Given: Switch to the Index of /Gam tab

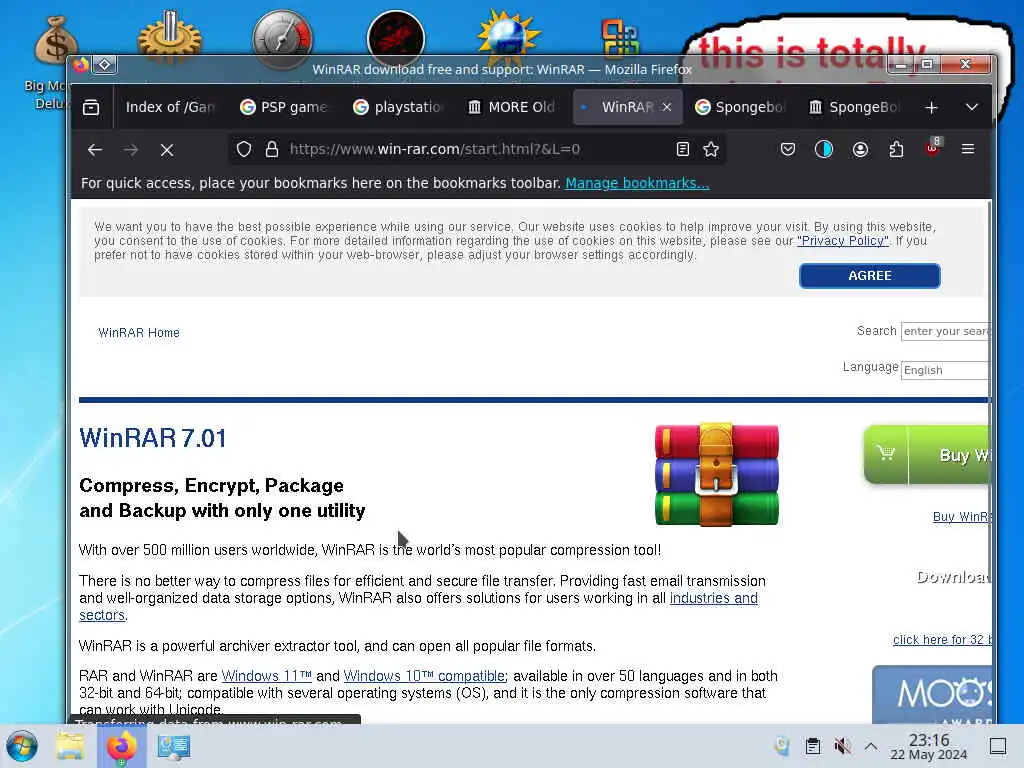Looking at the screenshot, I should 169,107.
